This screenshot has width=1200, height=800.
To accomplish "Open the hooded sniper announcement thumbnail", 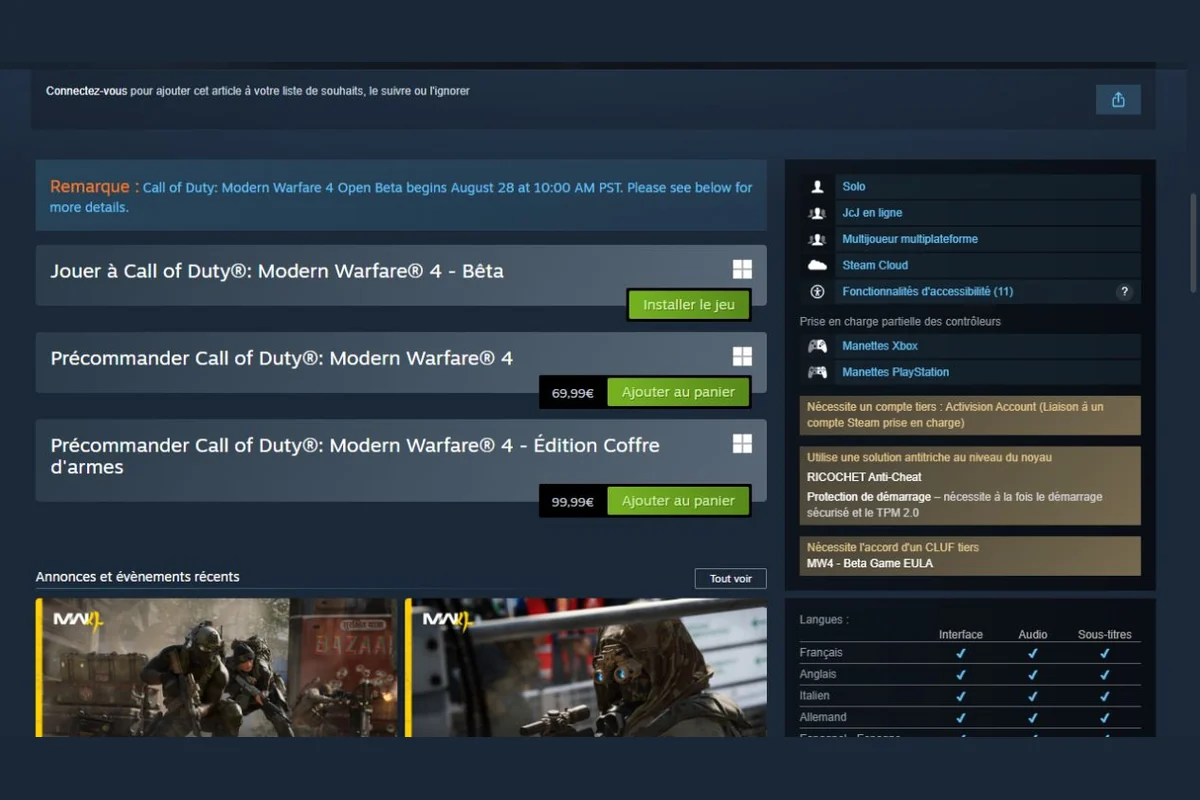I will (x=586, y=667).
